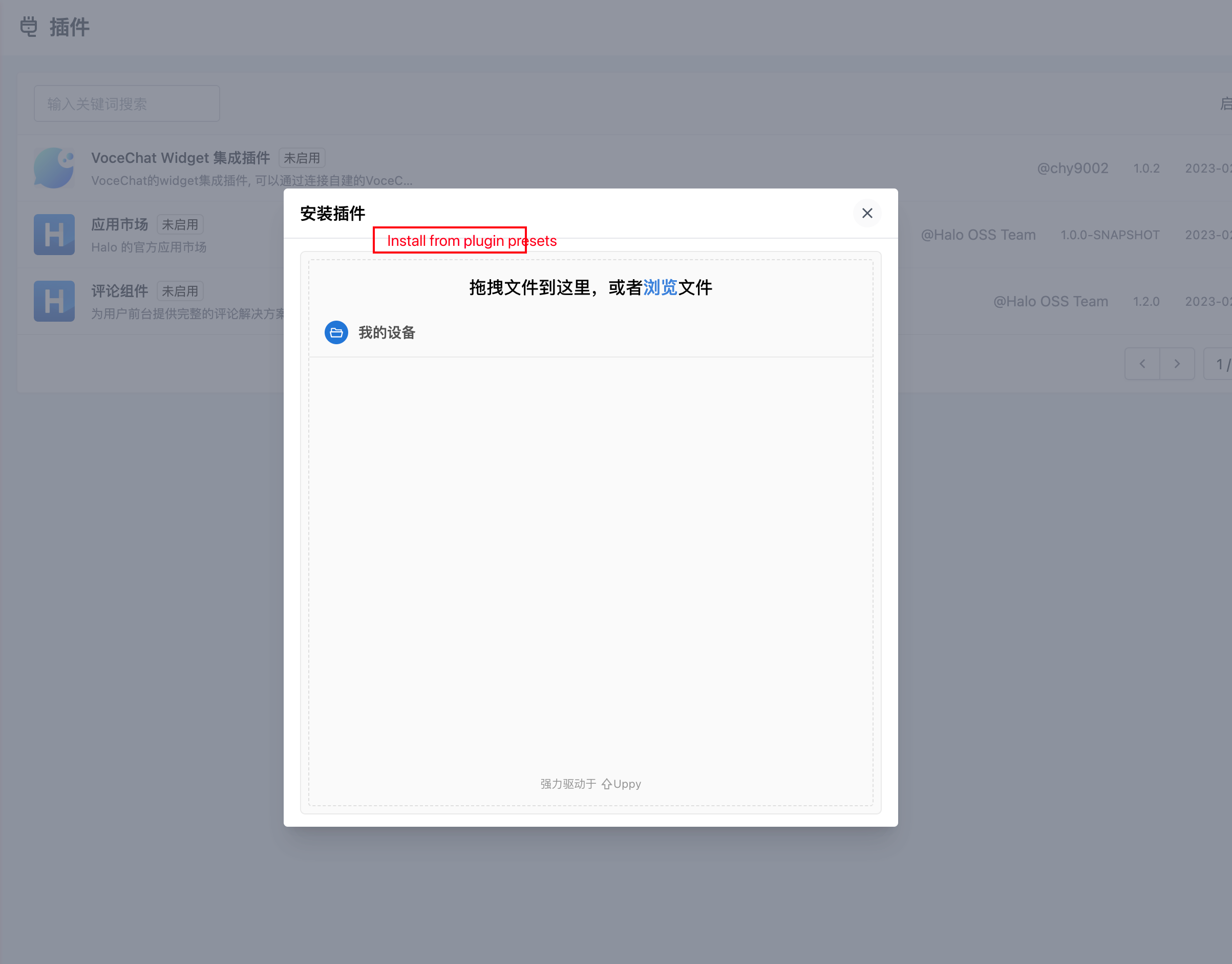Click the plug icon beside the 插件 page title
This screenshot has width=1232, height=964.
pos(28,27)
